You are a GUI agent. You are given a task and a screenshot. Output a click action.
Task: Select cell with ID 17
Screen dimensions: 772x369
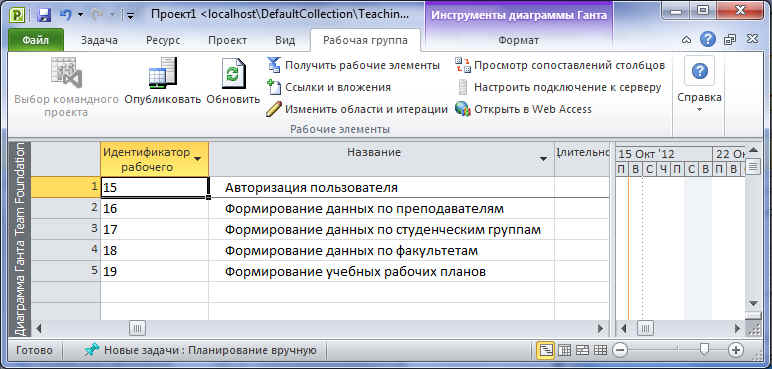155,230
